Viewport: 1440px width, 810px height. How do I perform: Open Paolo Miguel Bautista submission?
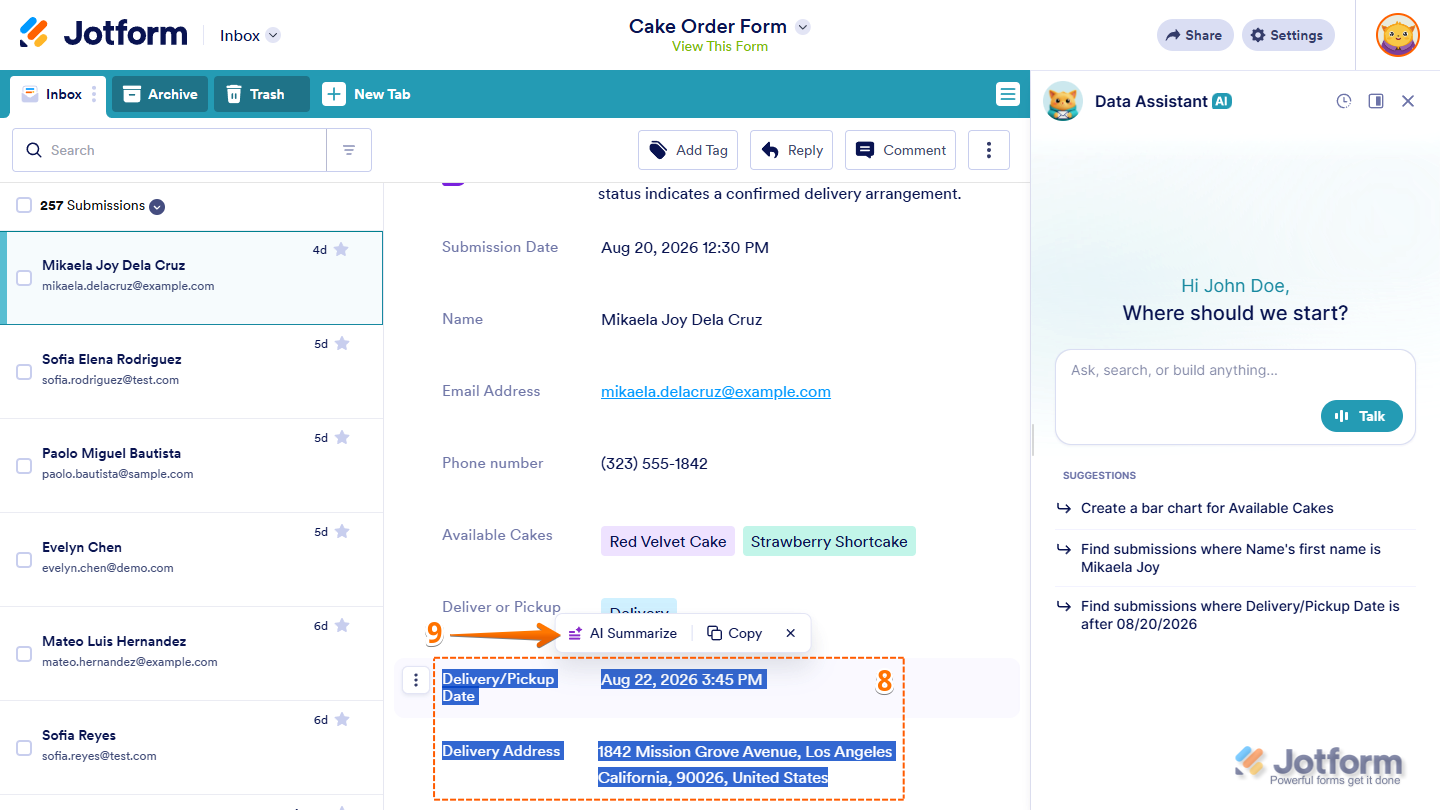point(191,466)
